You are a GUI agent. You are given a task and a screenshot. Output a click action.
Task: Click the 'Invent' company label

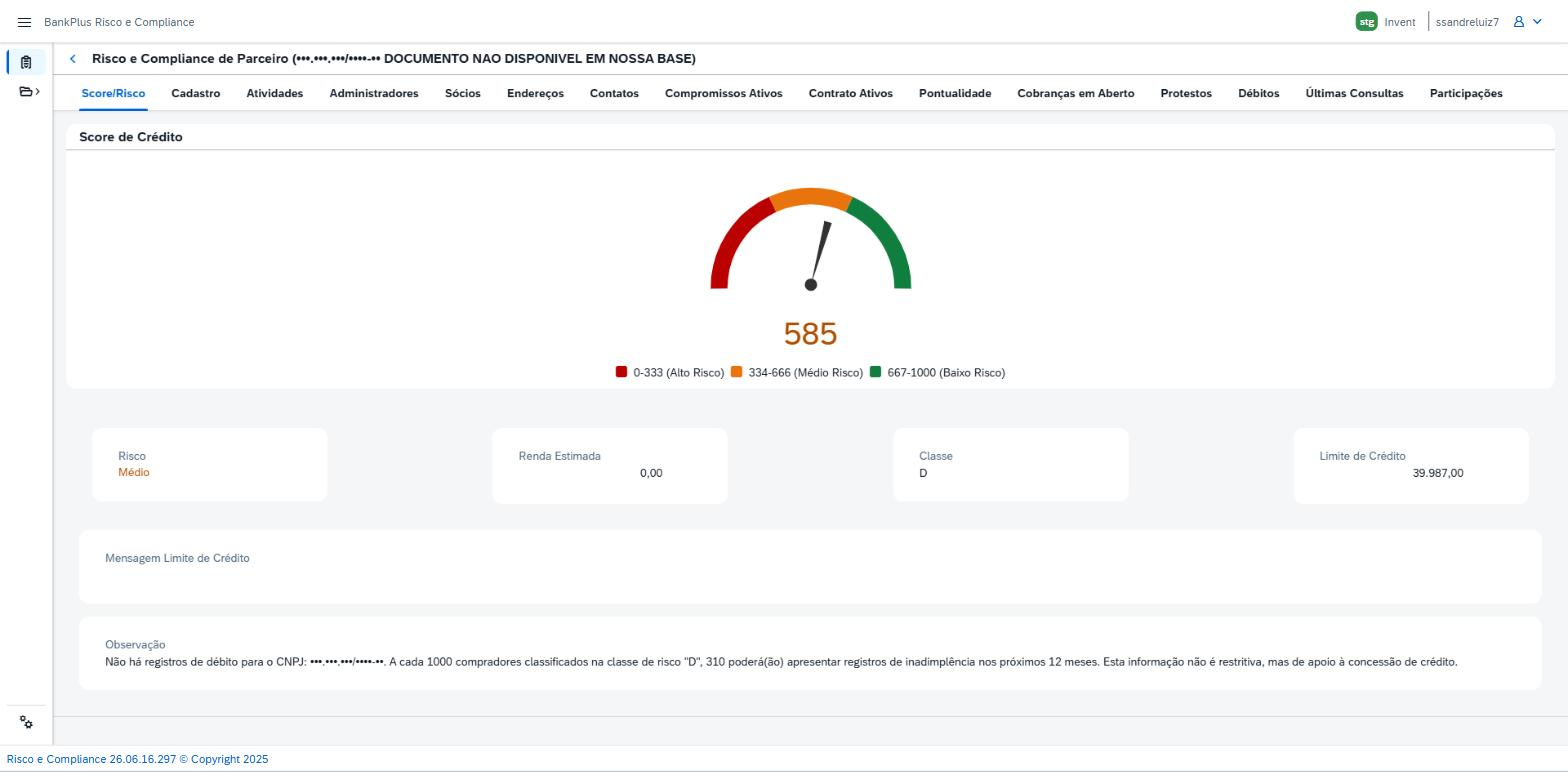(1400, 22)
